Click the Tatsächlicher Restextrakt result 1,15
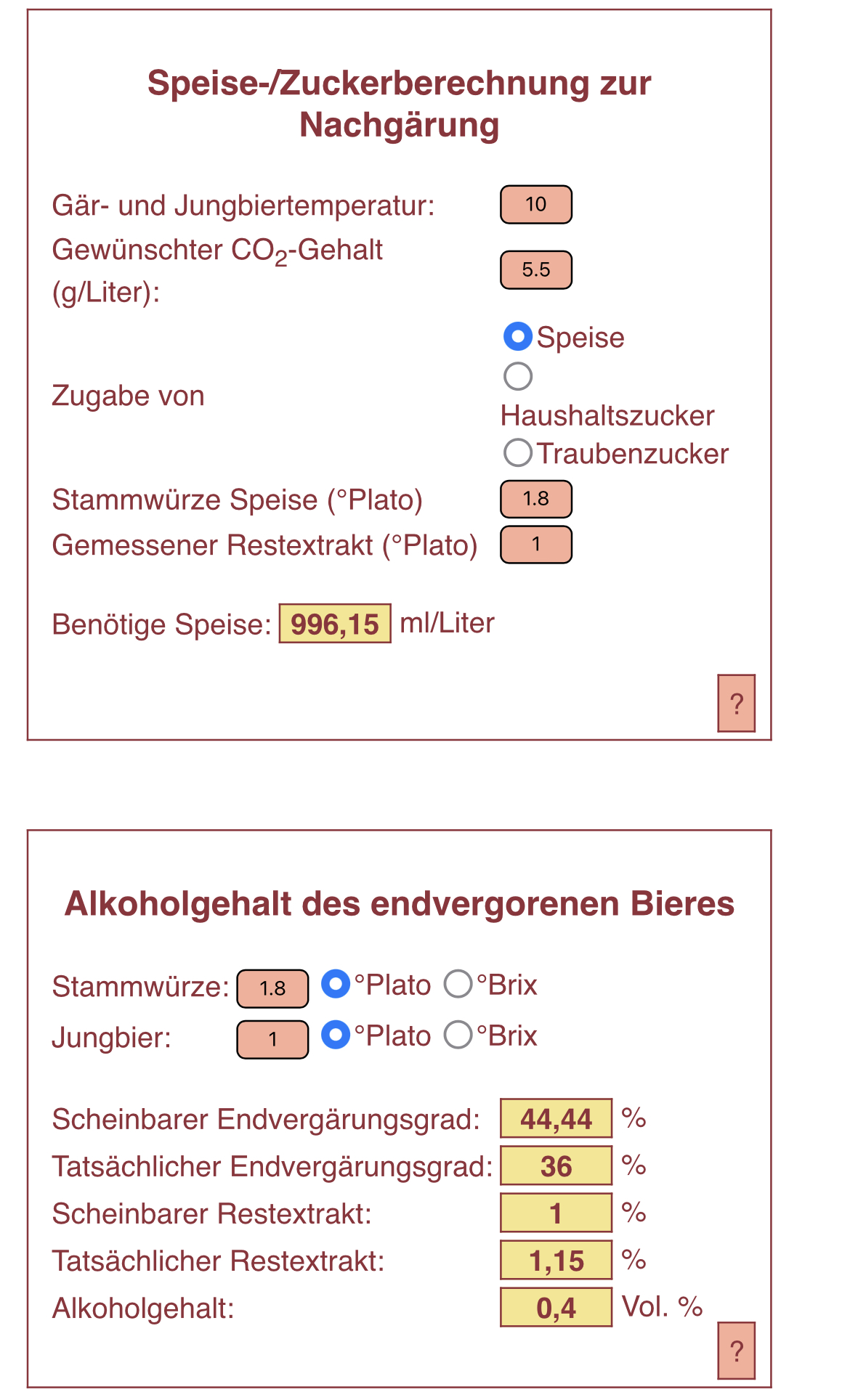The width and height of the screenshot is (850, 1400). [556, 1260]
